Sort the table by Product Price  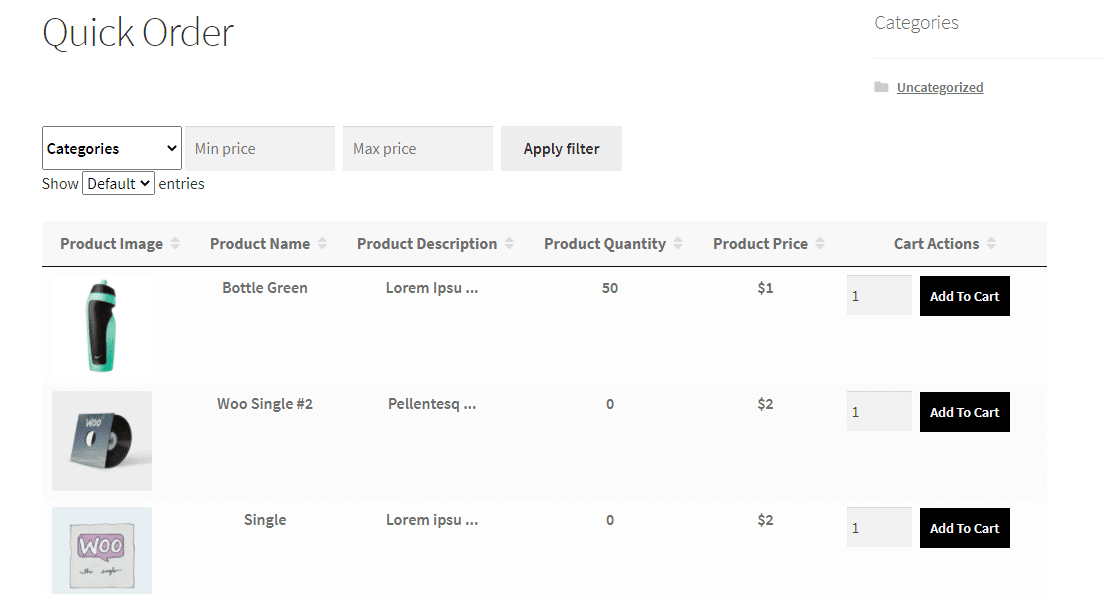click(x=821, y=243)
